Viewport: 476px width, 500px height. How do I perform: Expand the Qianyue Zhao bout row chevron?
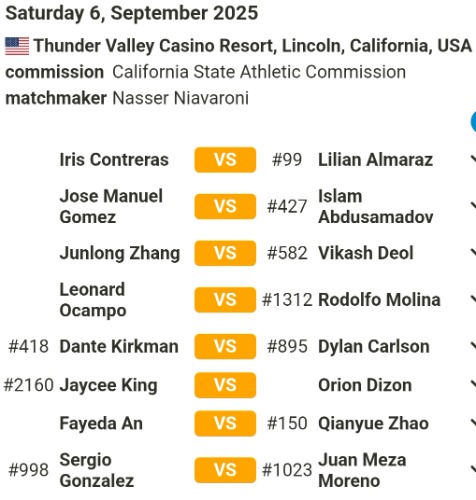pos(473,424)
